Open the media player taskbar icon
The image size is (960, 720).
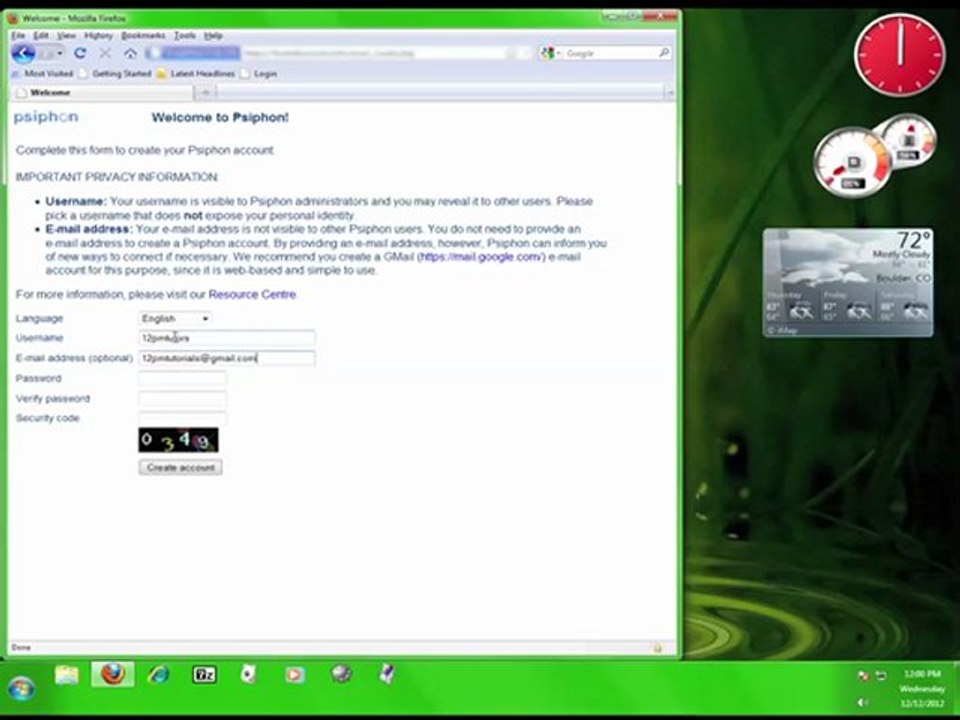[x=294, y=675]
